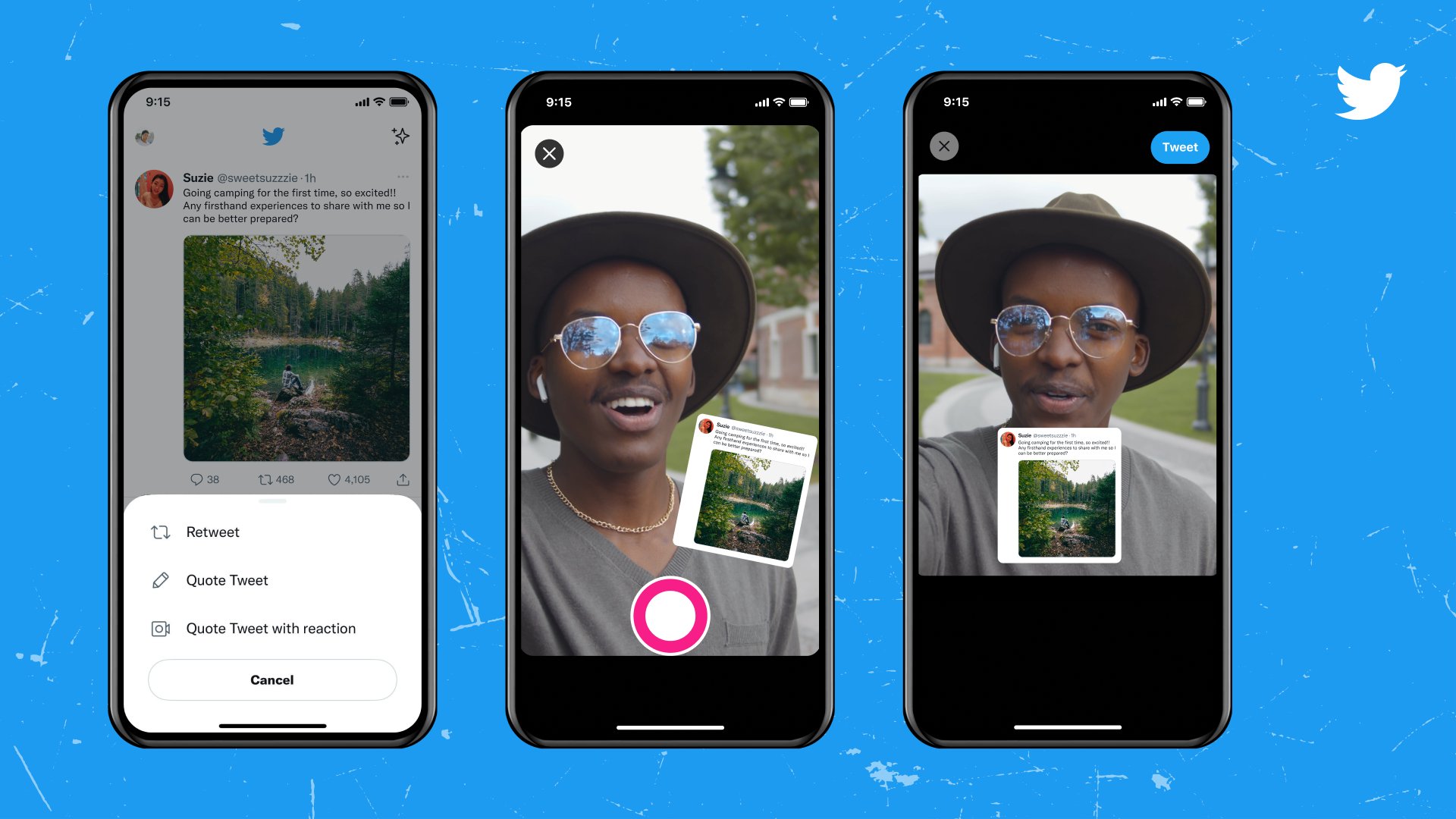Viewport: 1456px width, 819px height.
Task: Select Quote Tweet option
Action: (x=227, y=580)
